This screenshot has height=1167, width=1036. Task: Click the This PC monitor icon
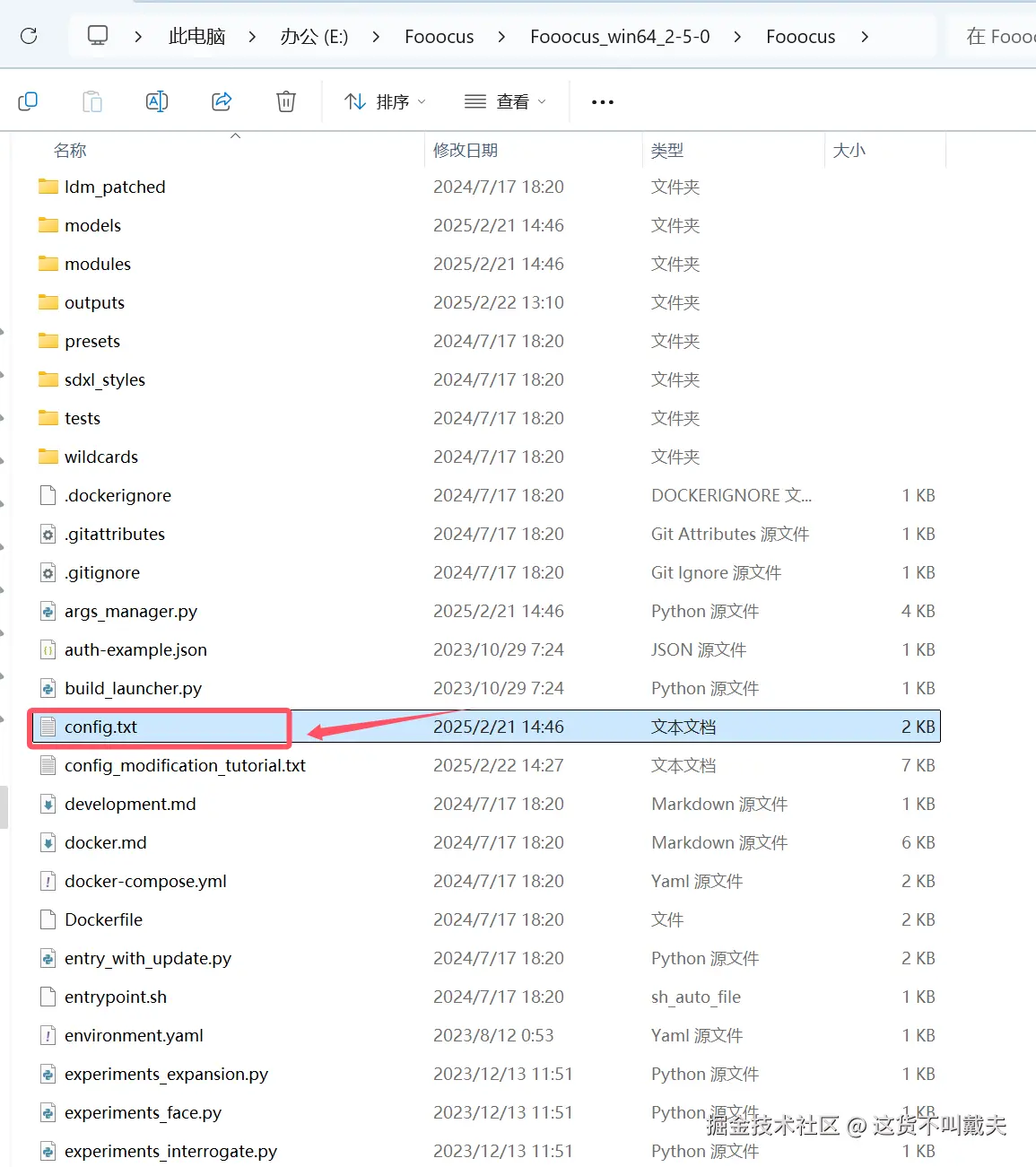pos(98,36)
